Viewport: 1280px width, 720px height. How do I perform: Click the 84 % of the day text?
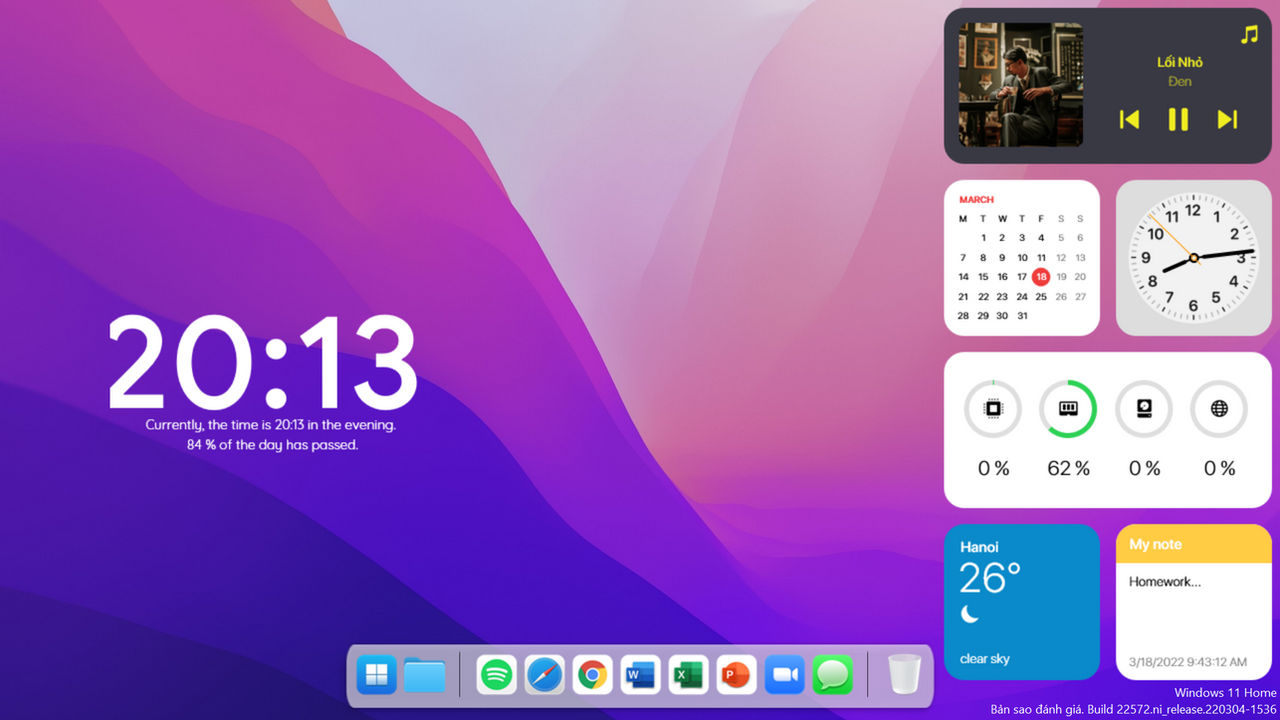(272, 445)
